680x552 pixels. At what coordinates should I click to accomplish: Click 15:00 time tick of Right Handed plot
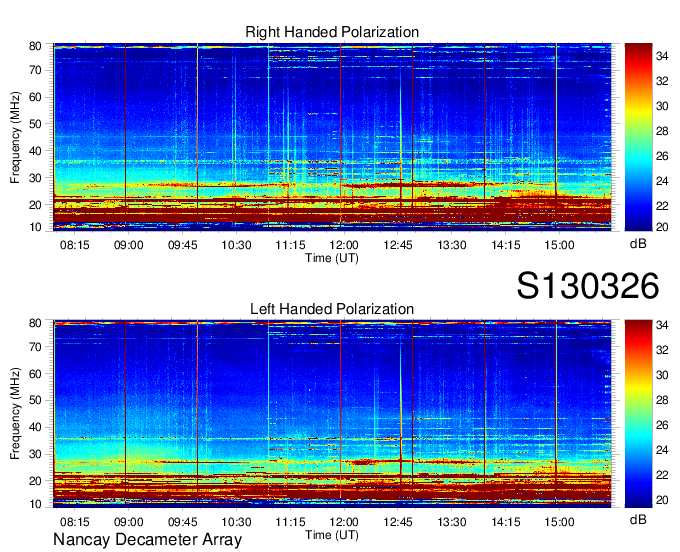(559, 245)
